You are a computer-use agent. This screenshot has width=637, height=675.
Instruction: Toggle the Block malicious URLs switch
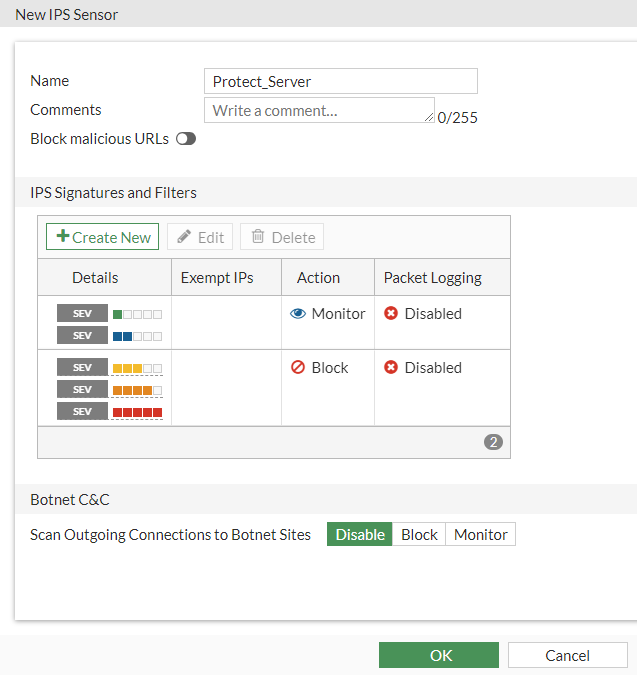[186, 139]
